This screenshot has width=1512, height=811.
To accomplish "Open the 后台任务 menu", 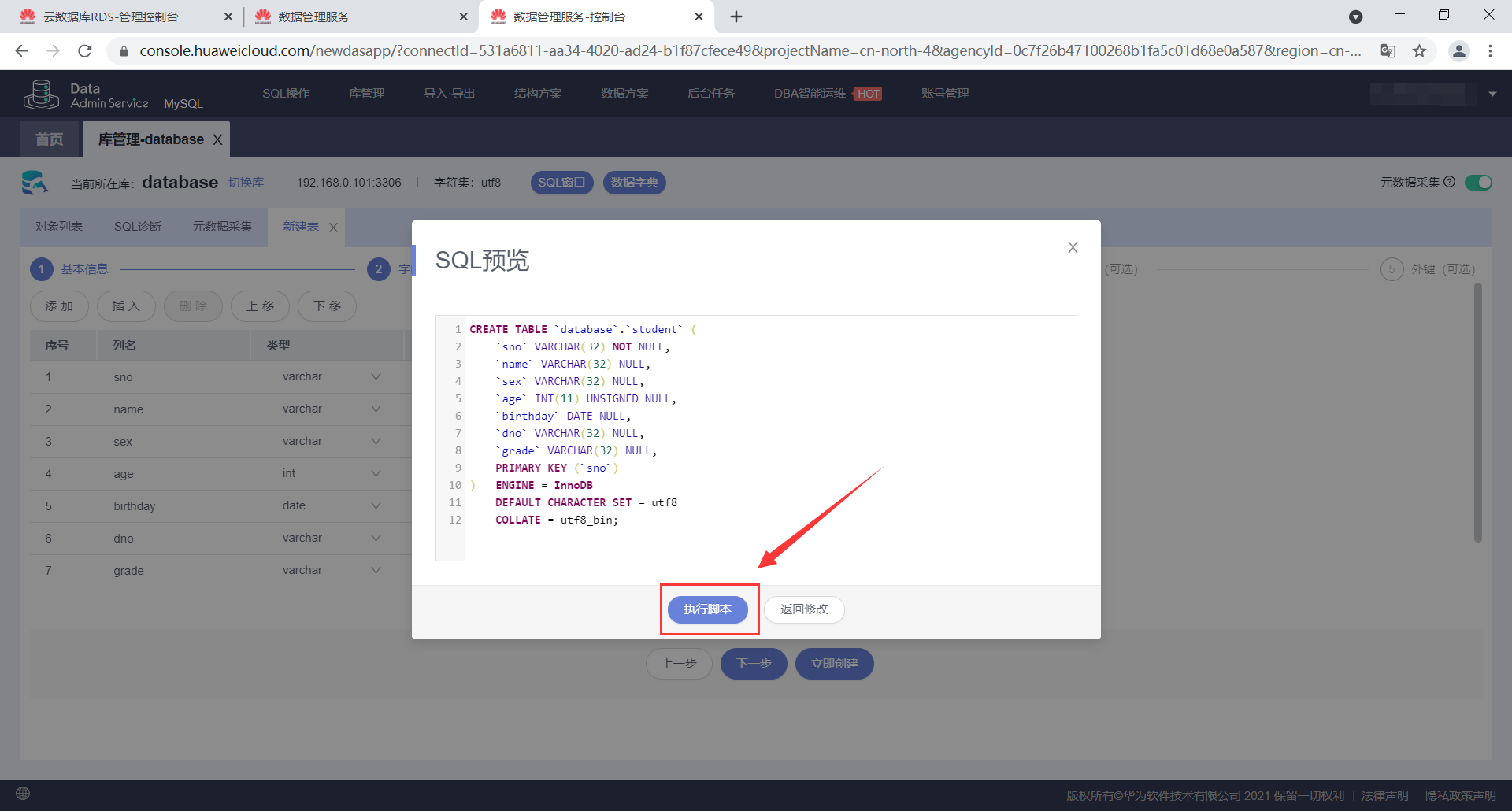I will coord(710,94).
